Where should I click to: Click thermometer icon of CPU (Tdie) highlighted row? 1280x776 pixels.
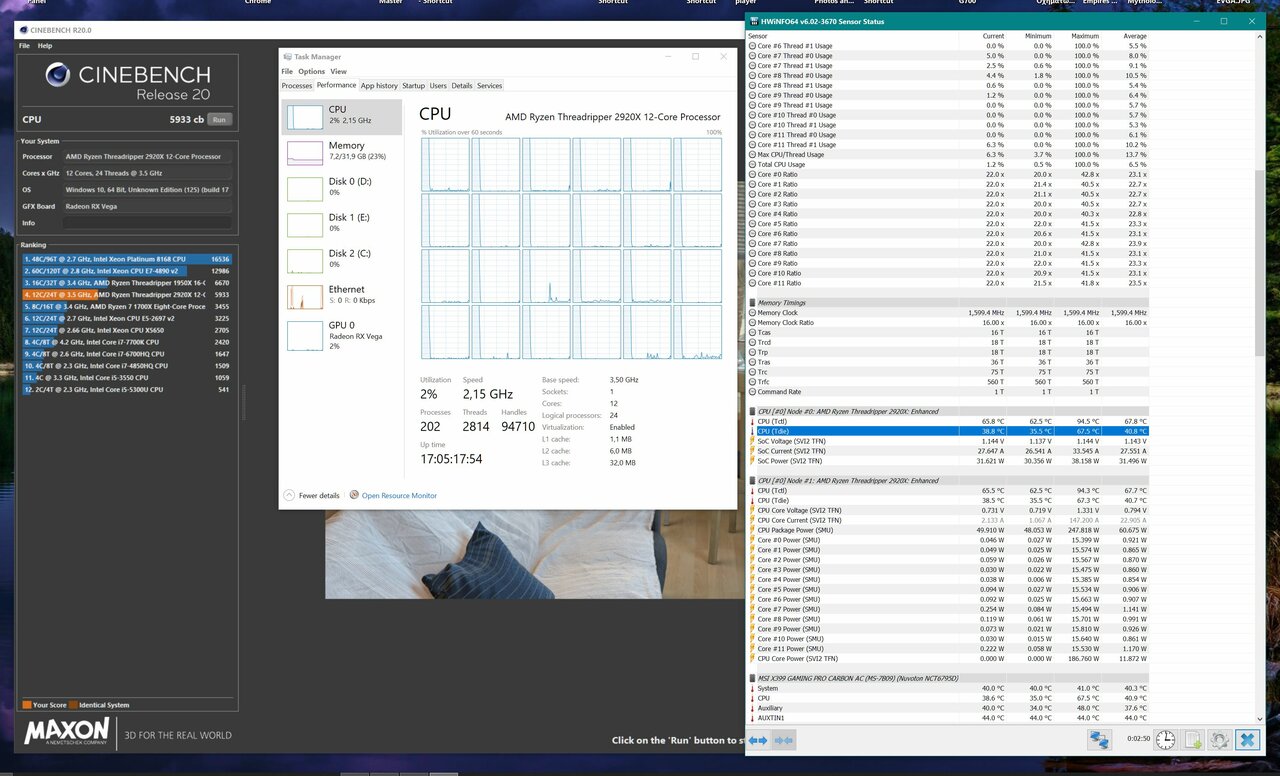pos(752,431)
